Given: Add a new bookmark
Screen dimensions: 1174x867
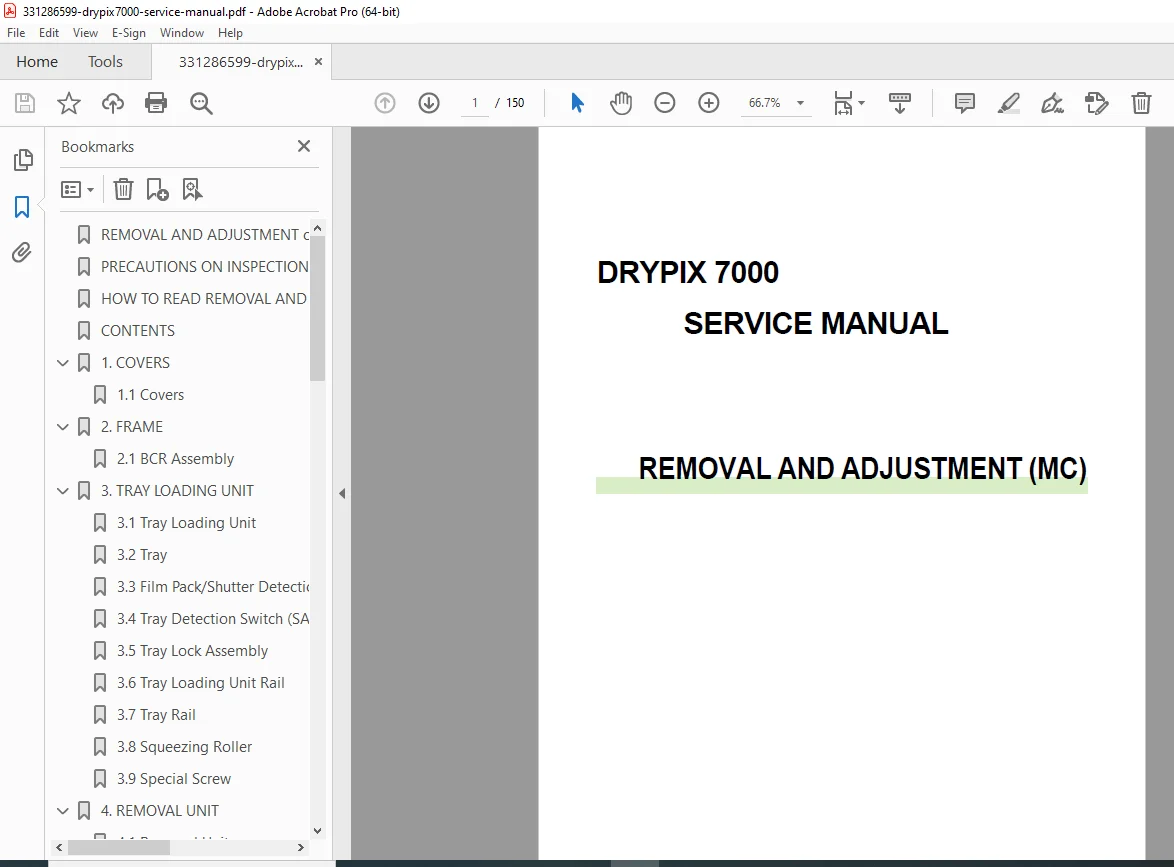Looking at the screenshot, I should click(x=157, y=189).
